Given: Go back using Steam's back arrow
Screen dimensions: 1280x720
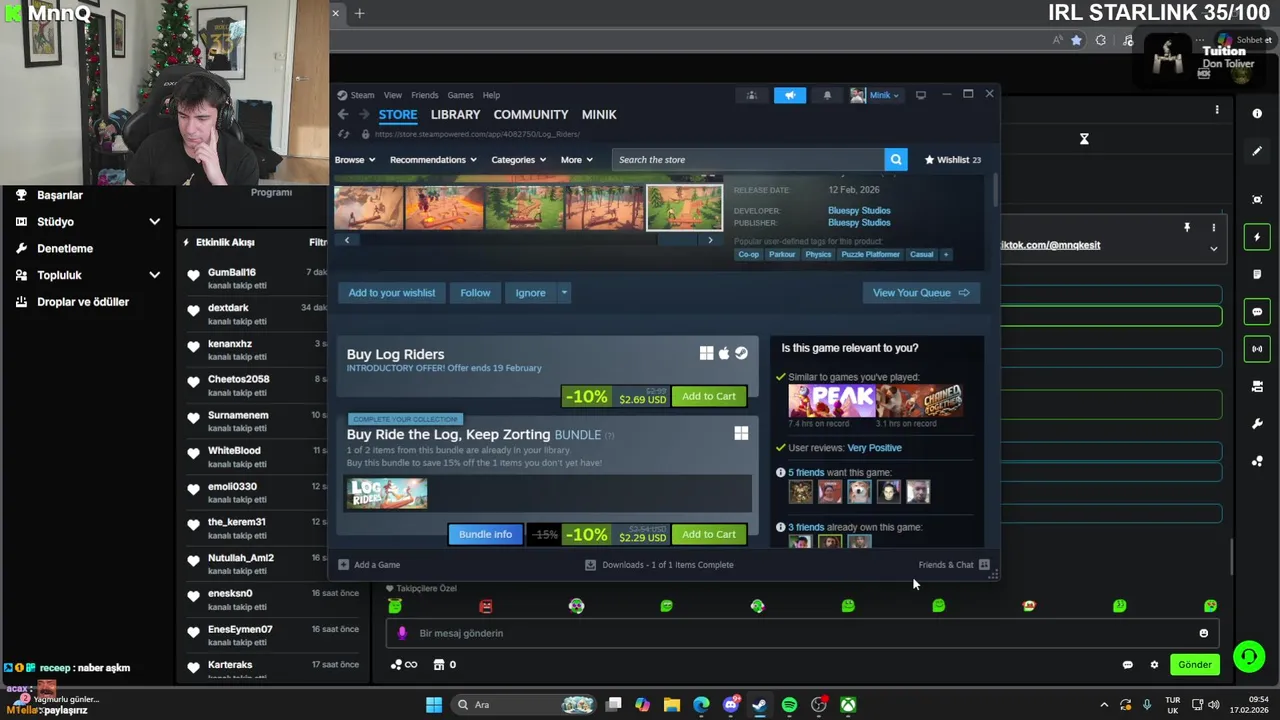Looking at the screenshot, I should (x=342, y=115).
